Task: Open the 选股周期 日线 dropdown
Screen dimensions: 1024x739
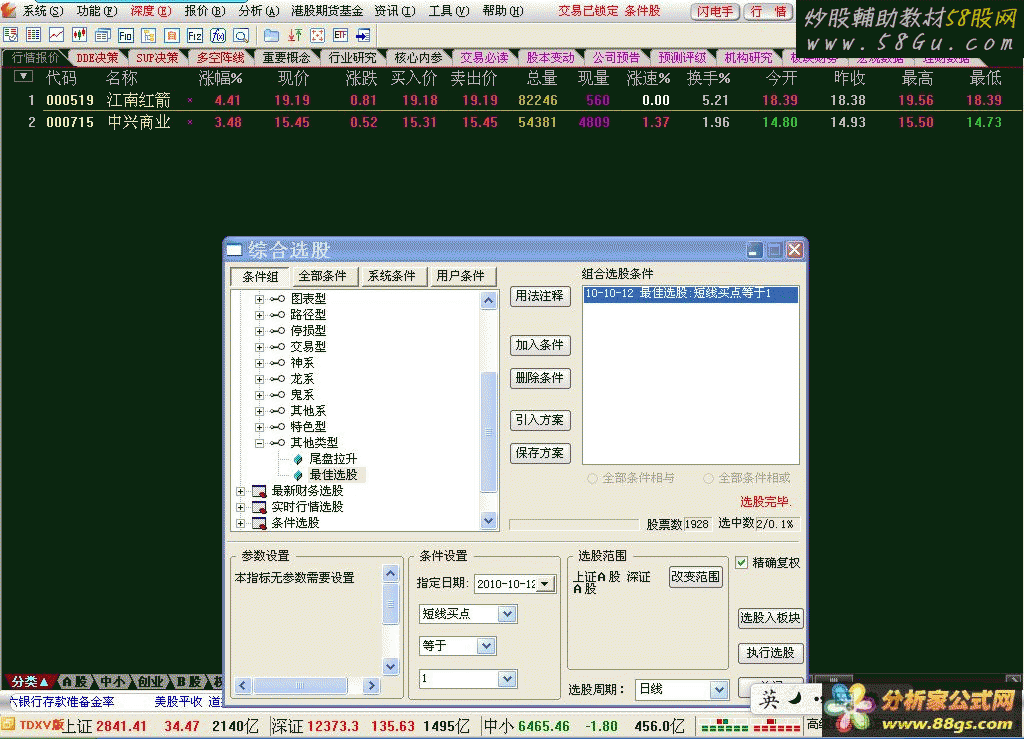Action: (x=718, y=689)
